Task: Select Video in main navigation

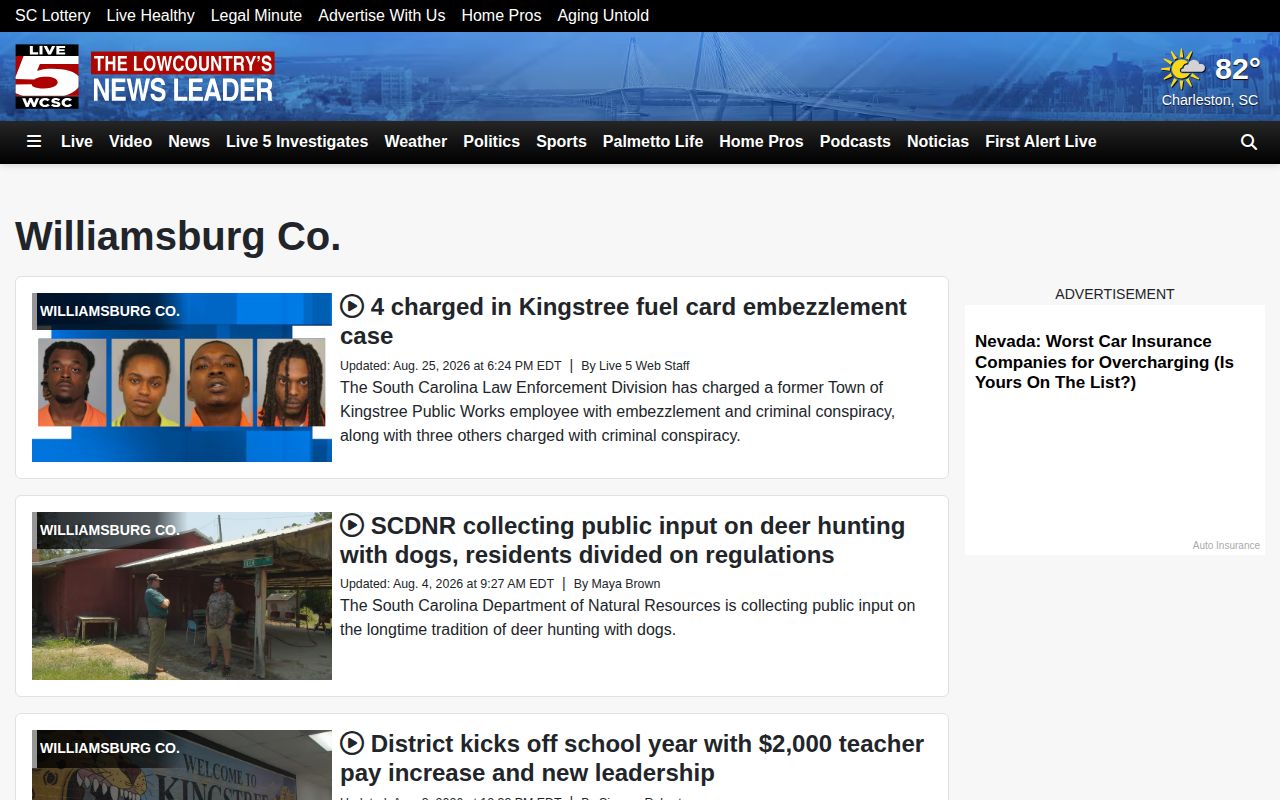Action: [130, 142]
